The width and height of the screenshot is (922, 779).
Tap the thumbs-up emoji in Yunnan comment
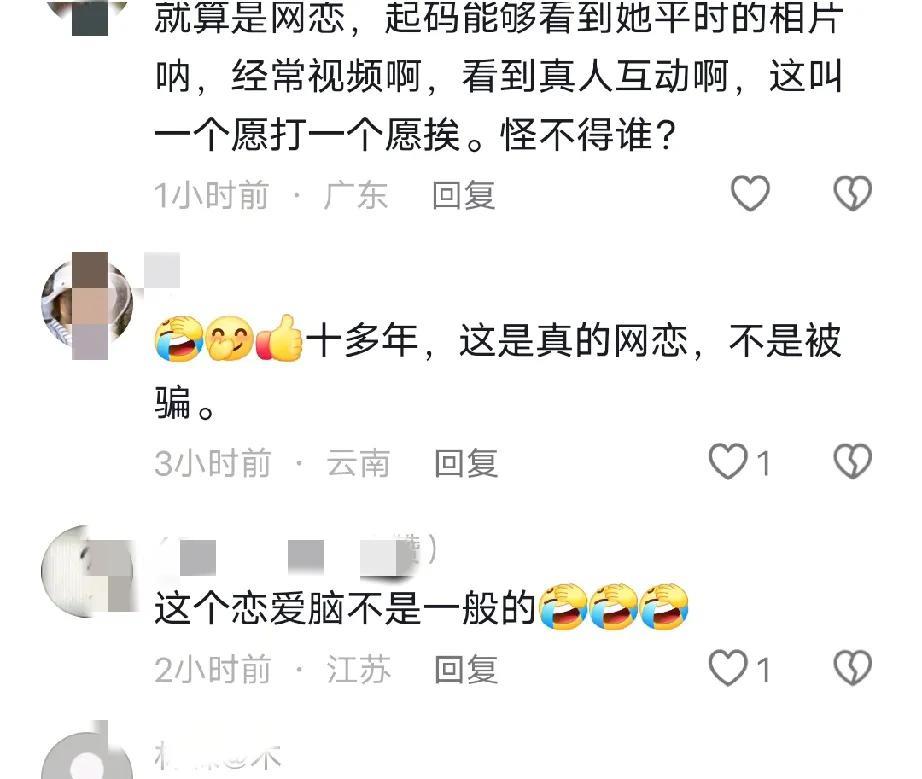click(x=279, y=338)
